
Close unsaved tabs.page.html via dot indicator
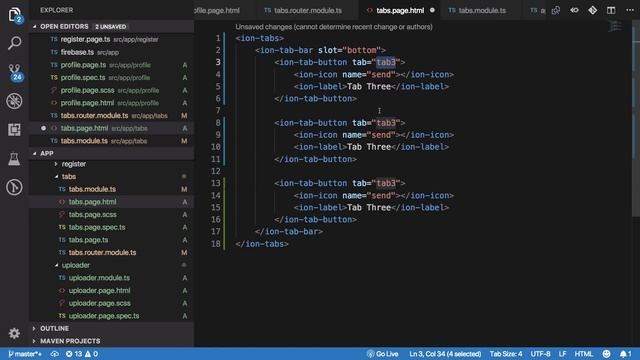[432, 10]
